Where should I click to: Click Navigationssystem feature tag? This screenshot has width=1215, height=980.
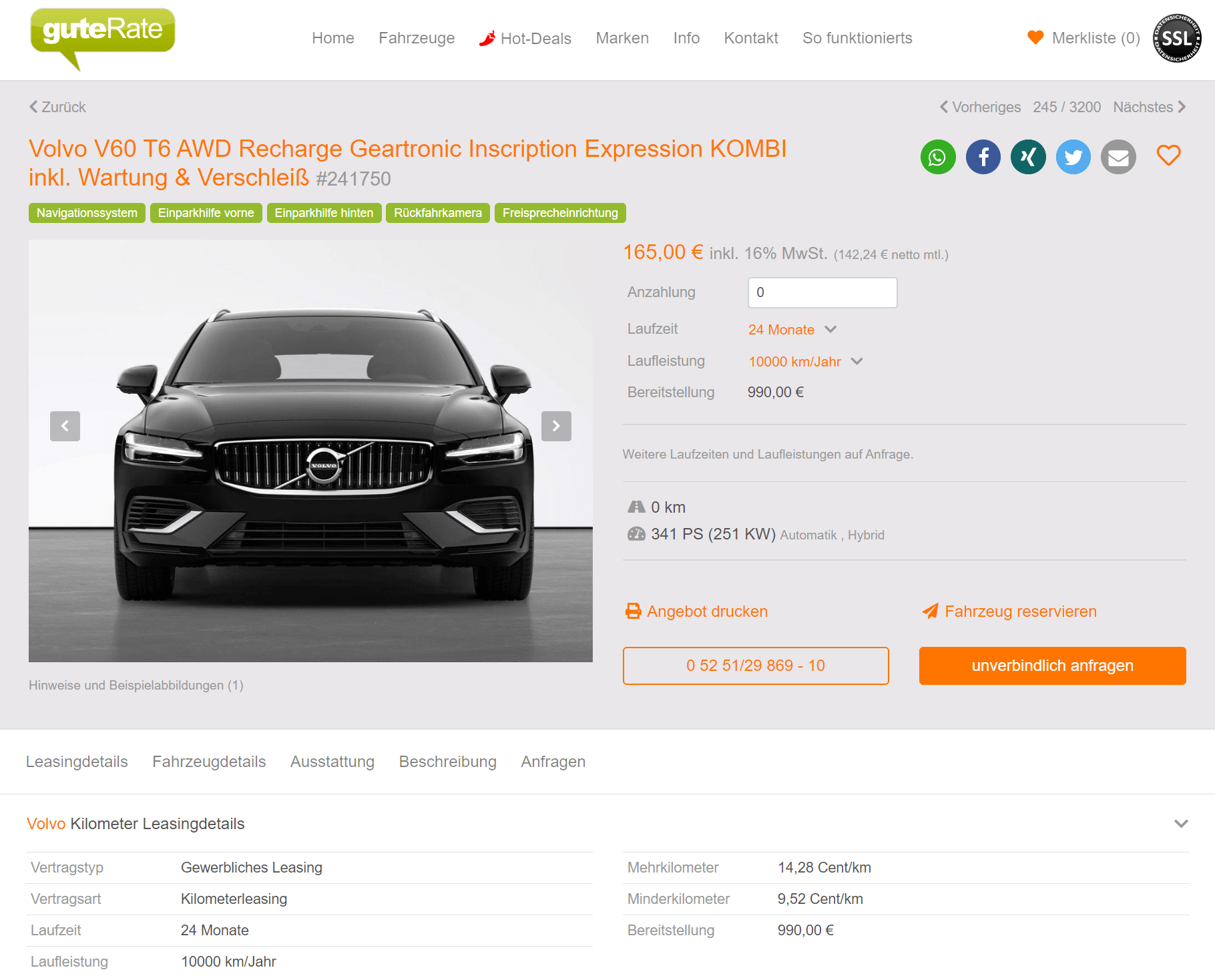(87, 213)
